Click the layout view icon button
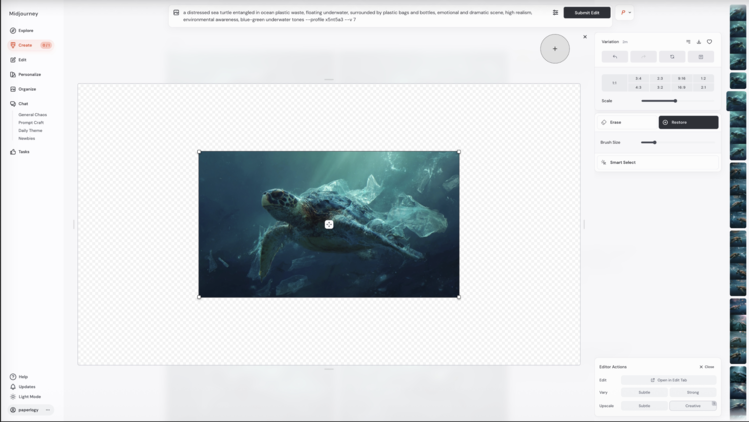749x422 pixels. [x=701, y=57]
